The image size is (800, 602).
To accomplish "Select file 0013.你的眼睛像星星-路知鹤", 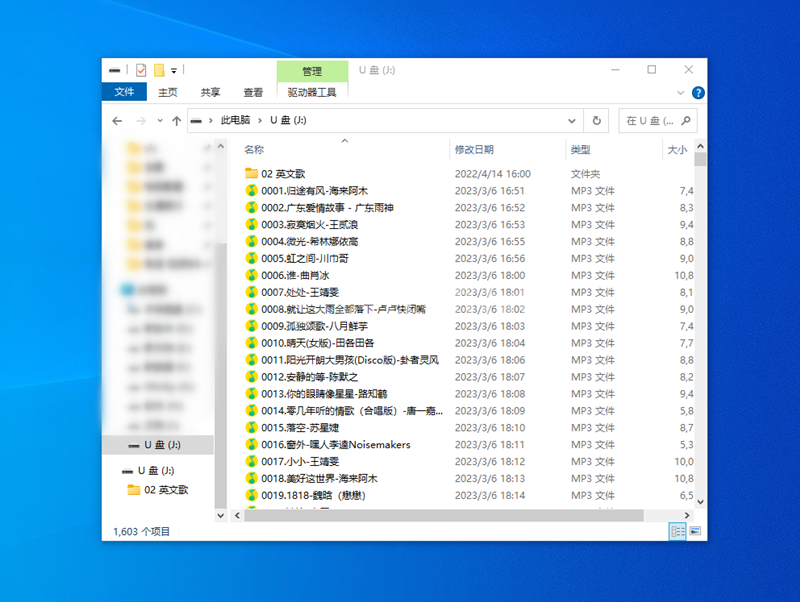I will (x=324, y=393).
